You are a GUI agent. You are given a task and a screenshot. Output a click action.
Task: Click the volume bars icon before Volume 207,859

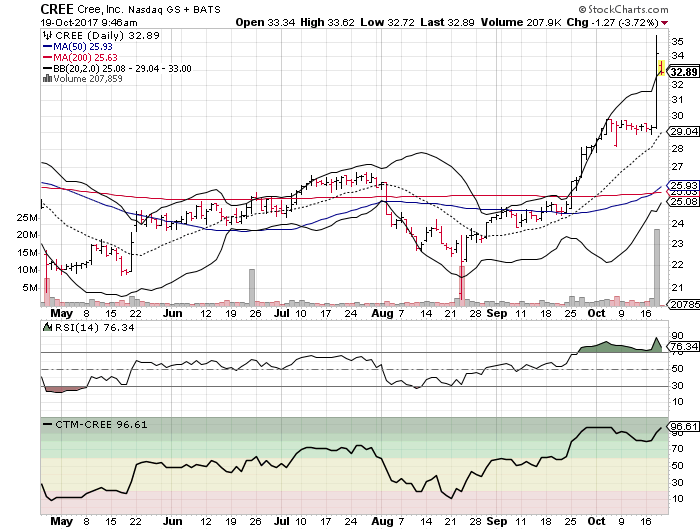tap(47, 79)
